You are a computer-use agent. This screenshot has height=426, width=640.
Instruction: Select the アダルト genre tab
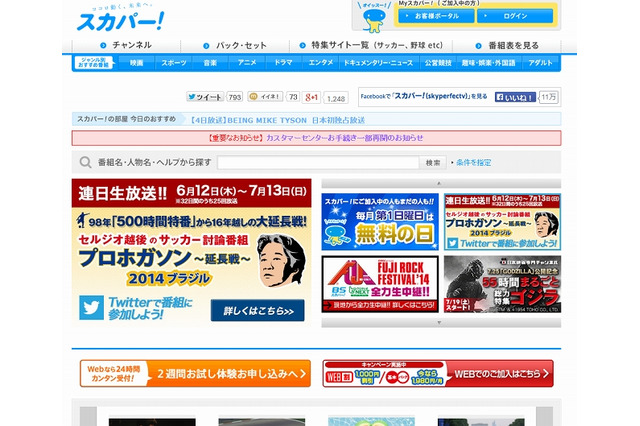[x=540, y=63]
